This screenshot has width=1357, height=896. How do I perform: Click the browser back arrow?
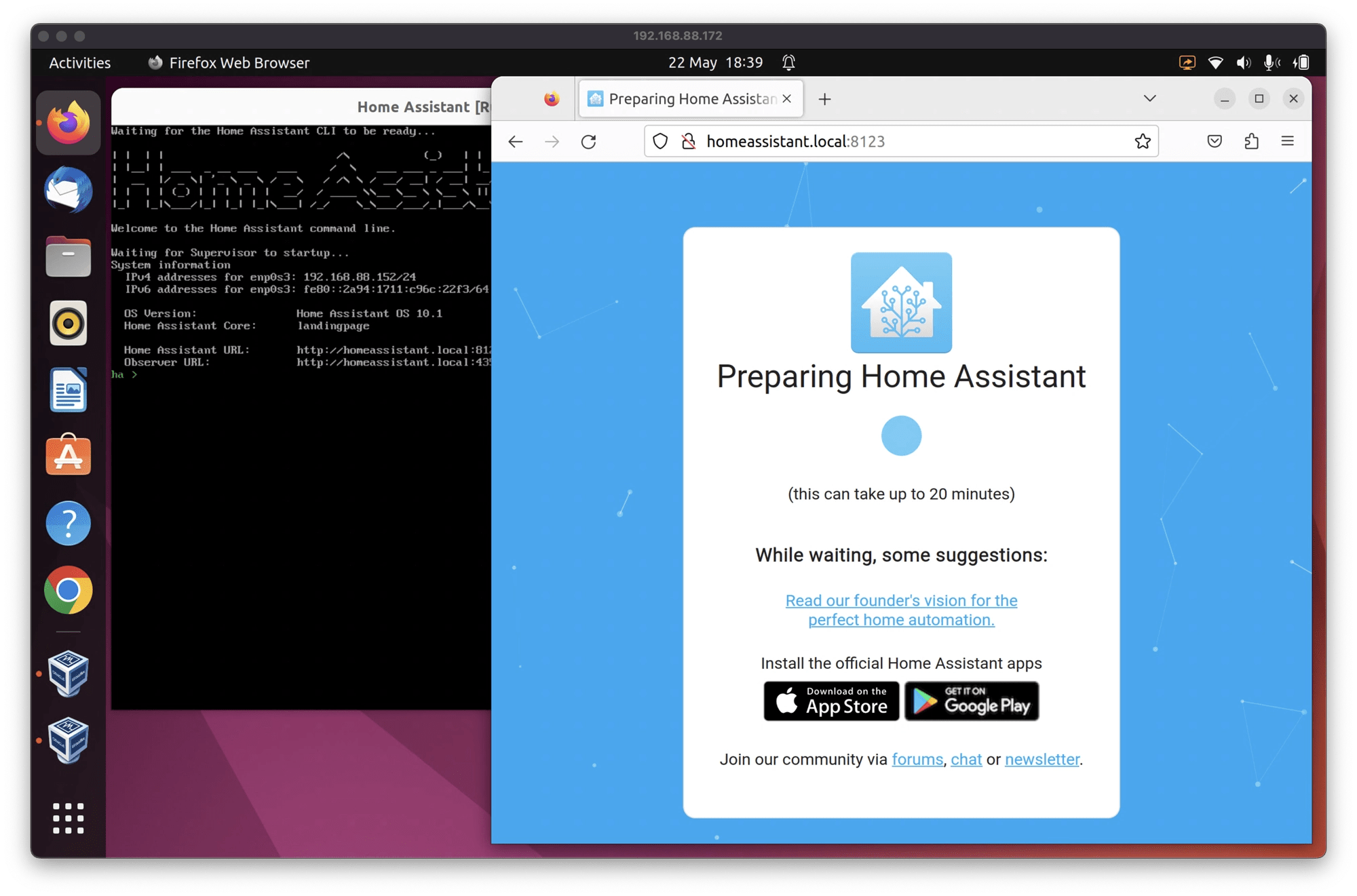[x=516, y=141]
